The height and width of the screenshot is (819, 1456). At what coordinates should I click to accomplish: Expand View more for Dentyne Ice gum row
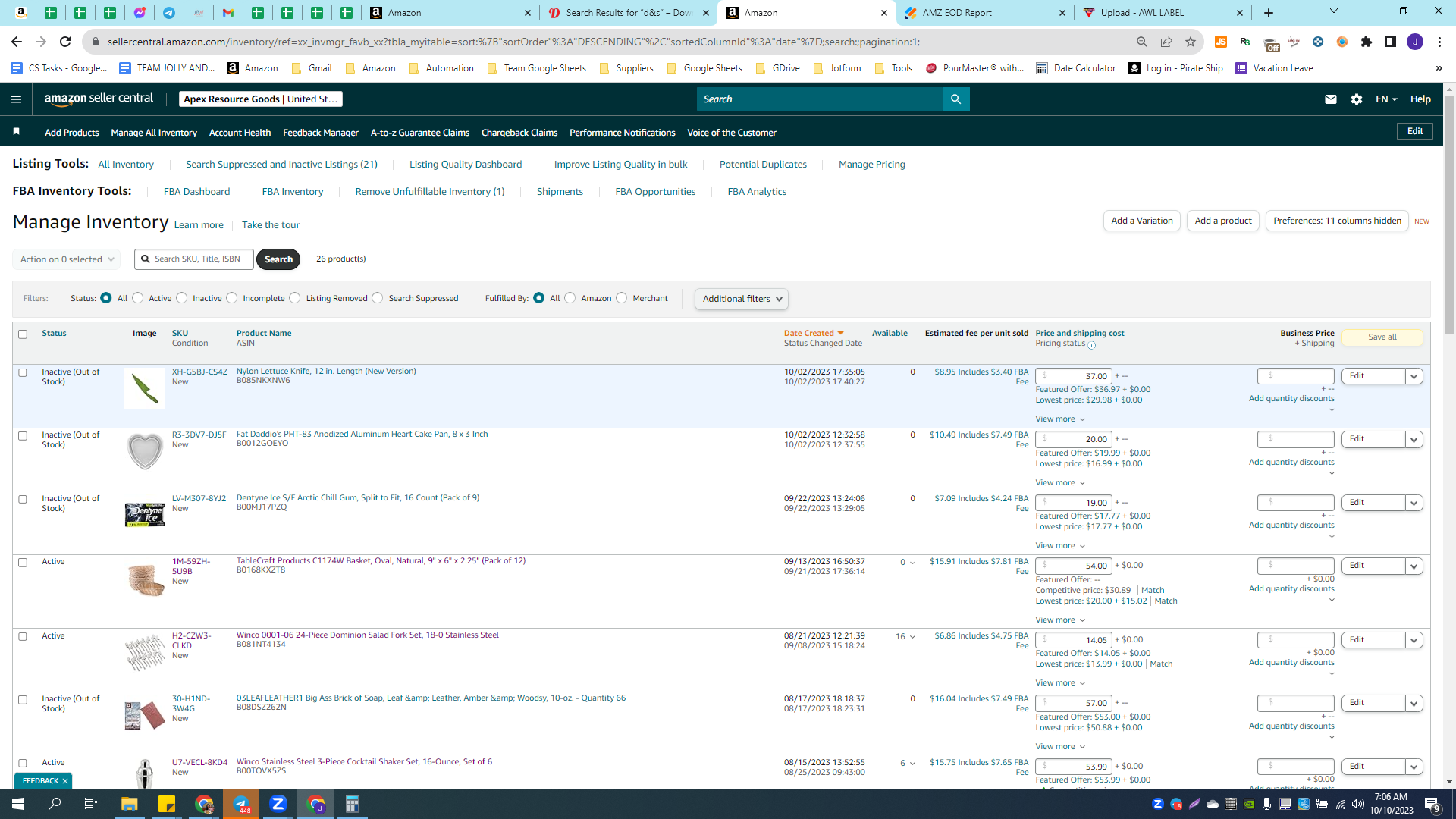coord(1060,546)
